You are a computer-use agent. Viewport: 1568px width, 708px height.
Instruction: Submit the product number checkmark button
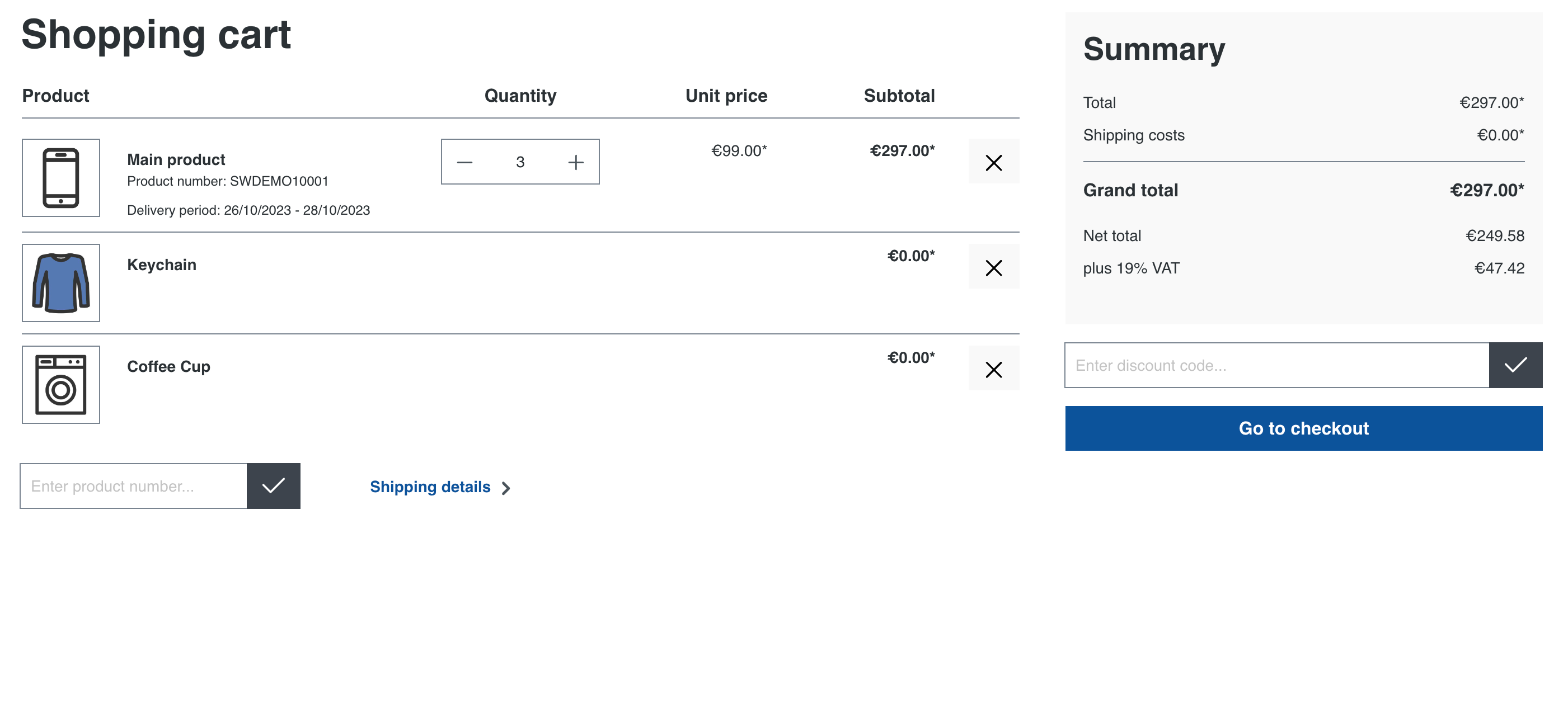coord(273,486)
